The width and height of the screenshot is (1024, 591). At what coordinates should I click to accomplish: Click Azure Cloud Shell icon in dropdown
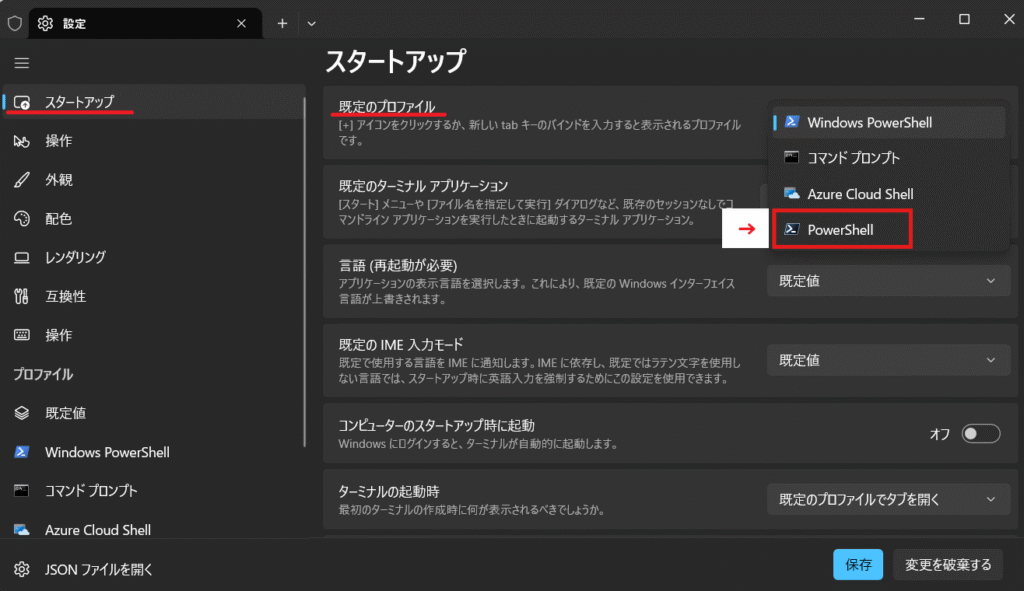(x=792, y=193)
